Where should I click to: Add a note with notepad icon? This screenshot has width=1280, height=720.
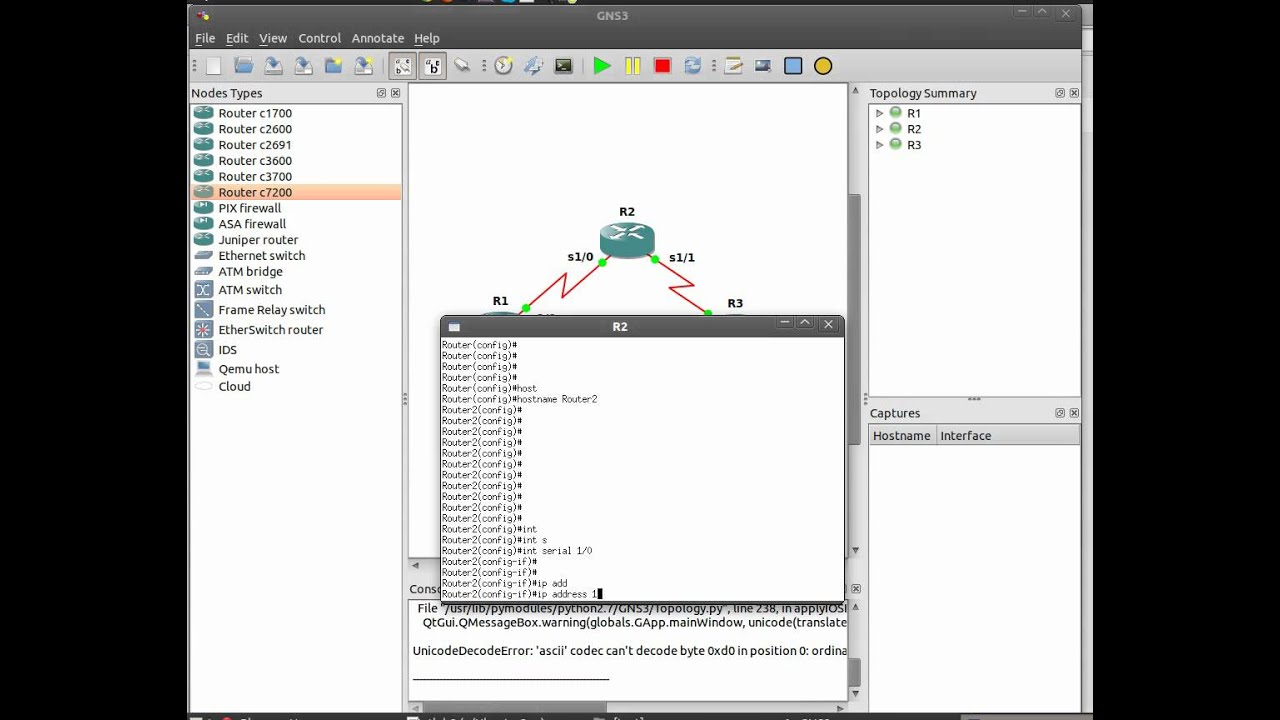pos(733,66)
